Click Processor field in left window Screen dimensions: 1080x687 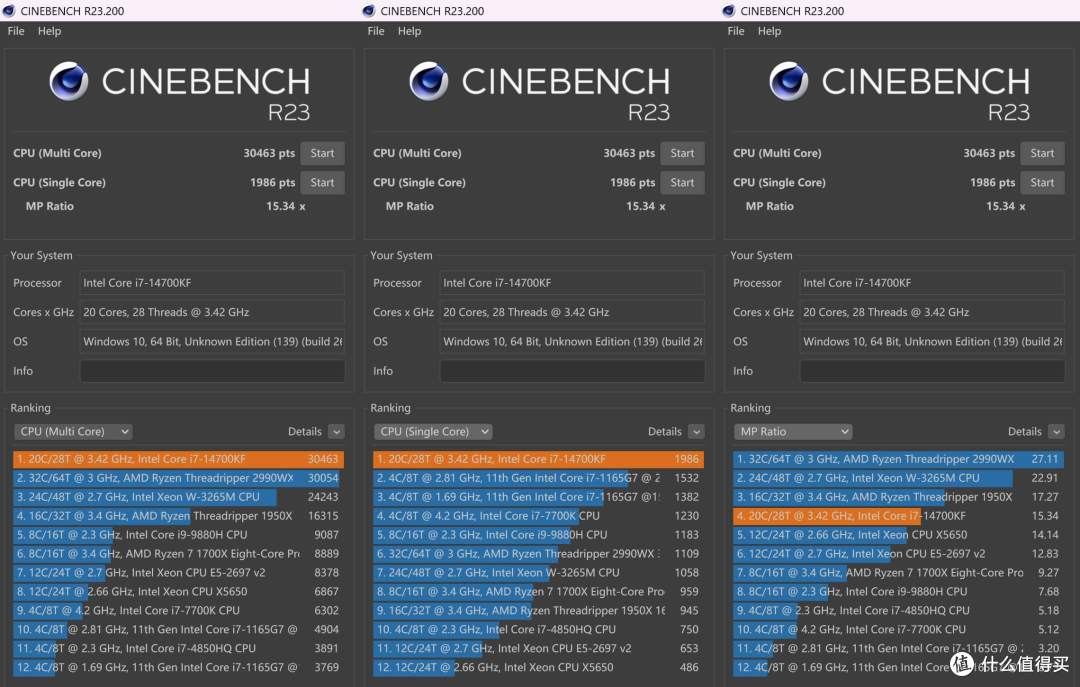point(212,283)
